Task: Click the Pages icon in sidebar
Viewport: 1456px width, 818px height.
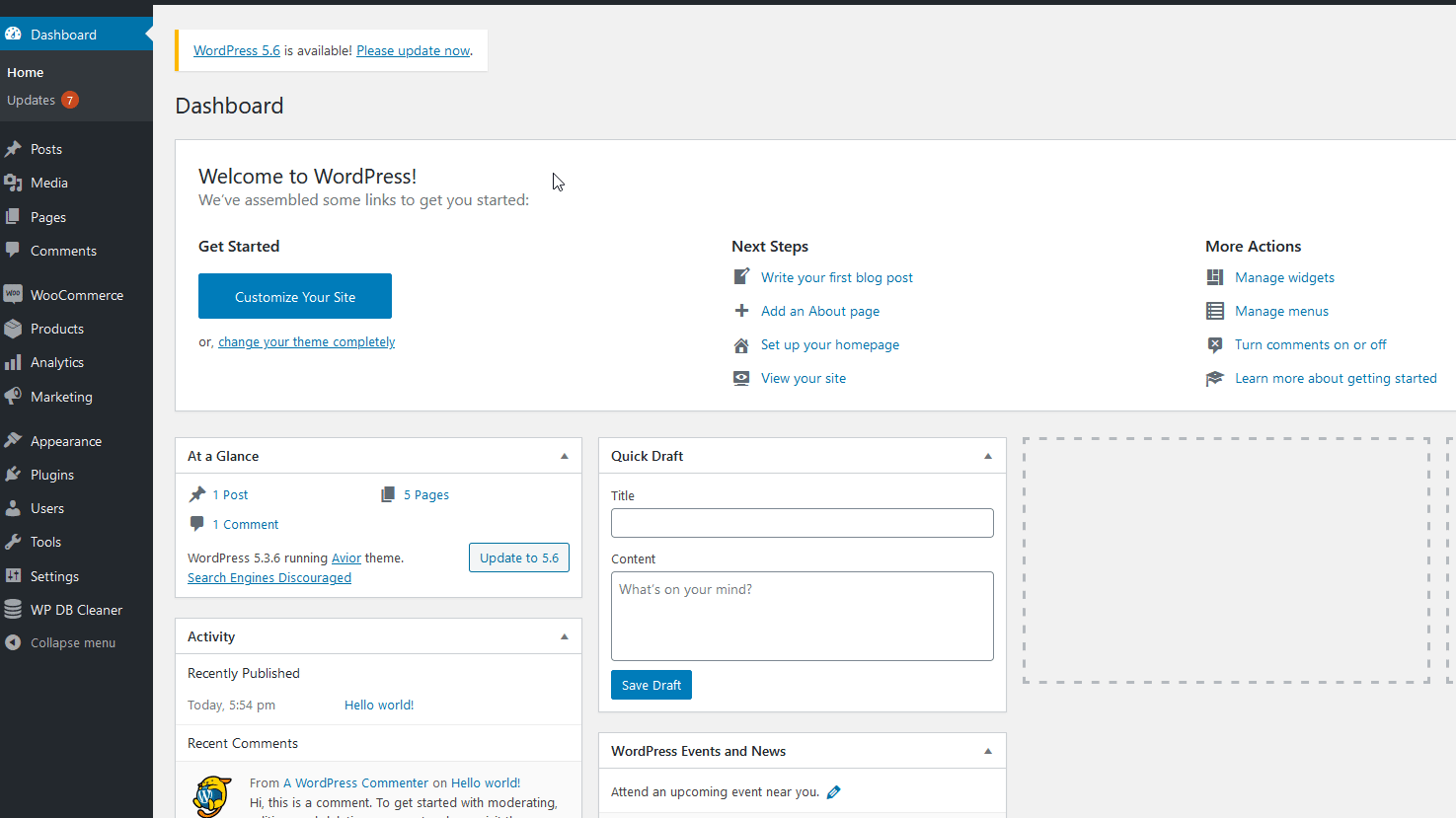Action: (13, 216)
